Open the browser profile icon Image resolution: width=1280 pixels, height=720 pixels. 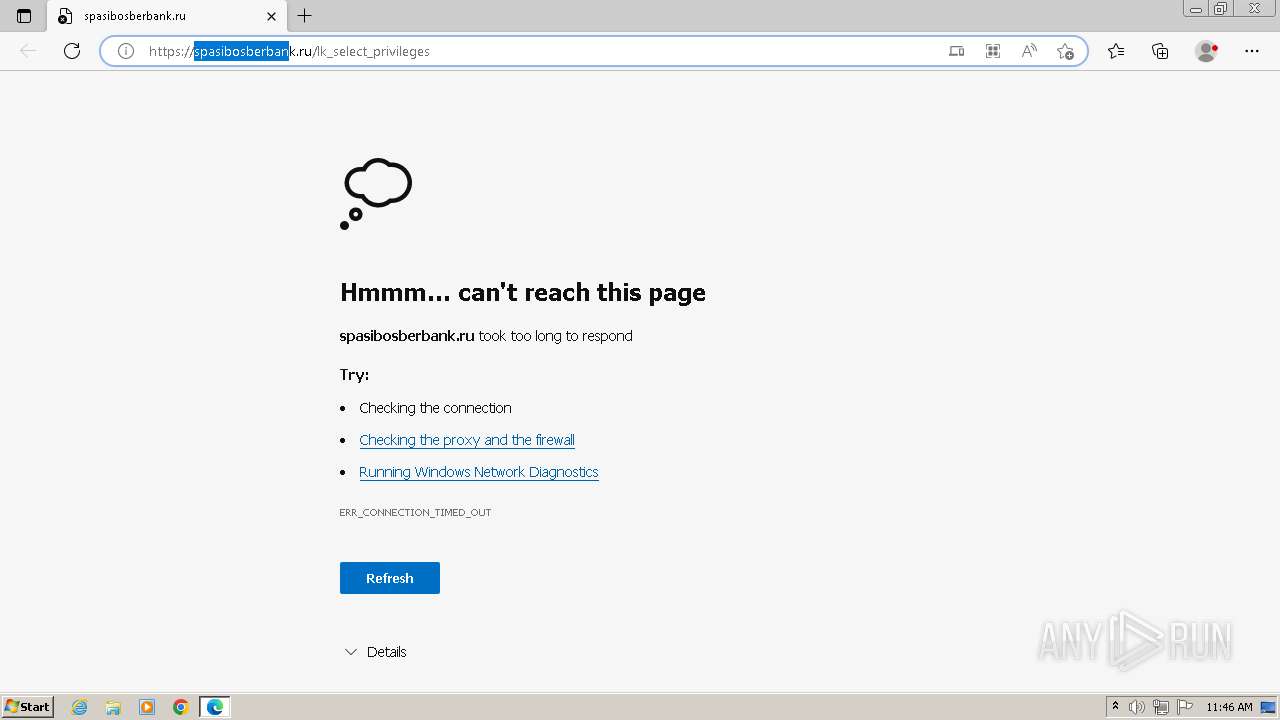1207,51
